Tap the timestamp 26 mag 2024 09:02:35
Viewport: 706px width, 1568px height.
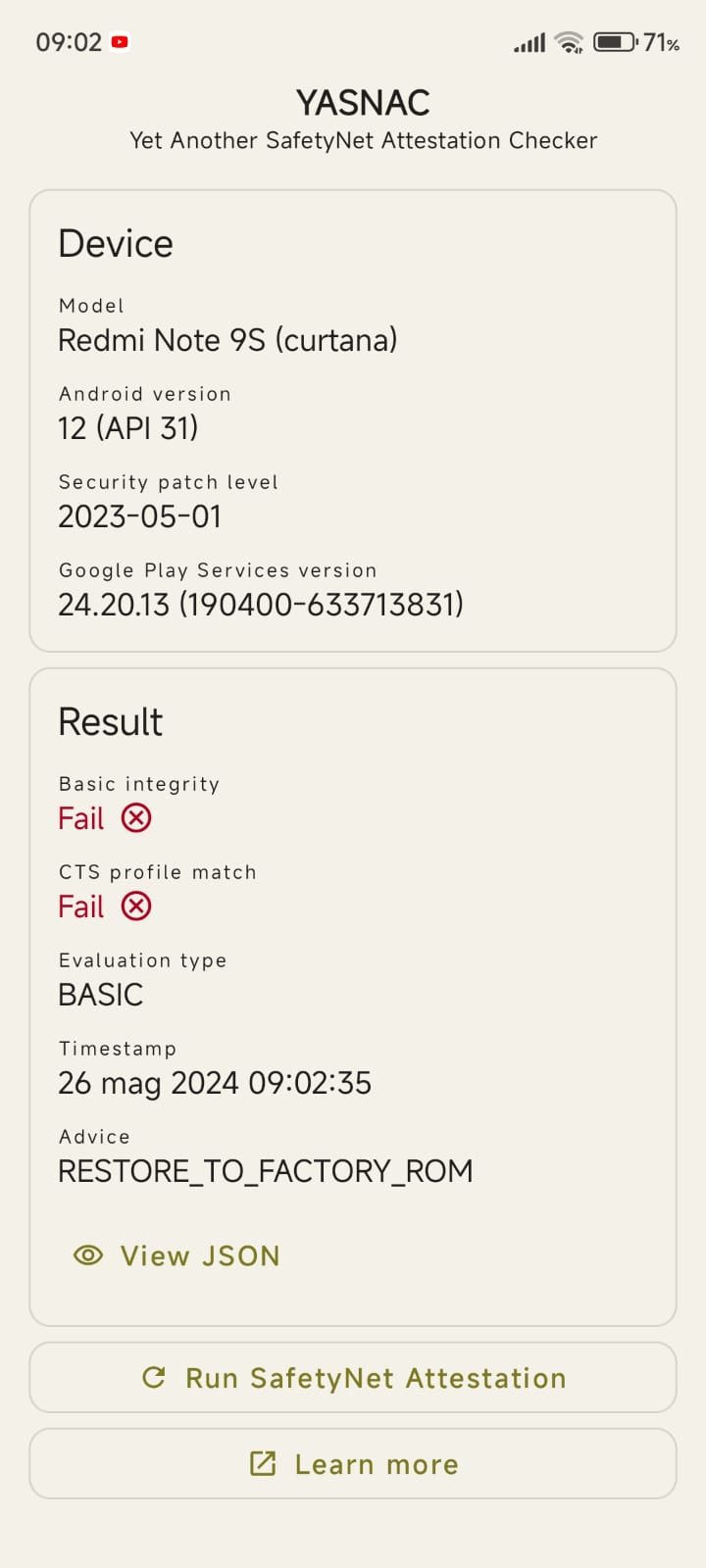click(x=215, y=1083)
